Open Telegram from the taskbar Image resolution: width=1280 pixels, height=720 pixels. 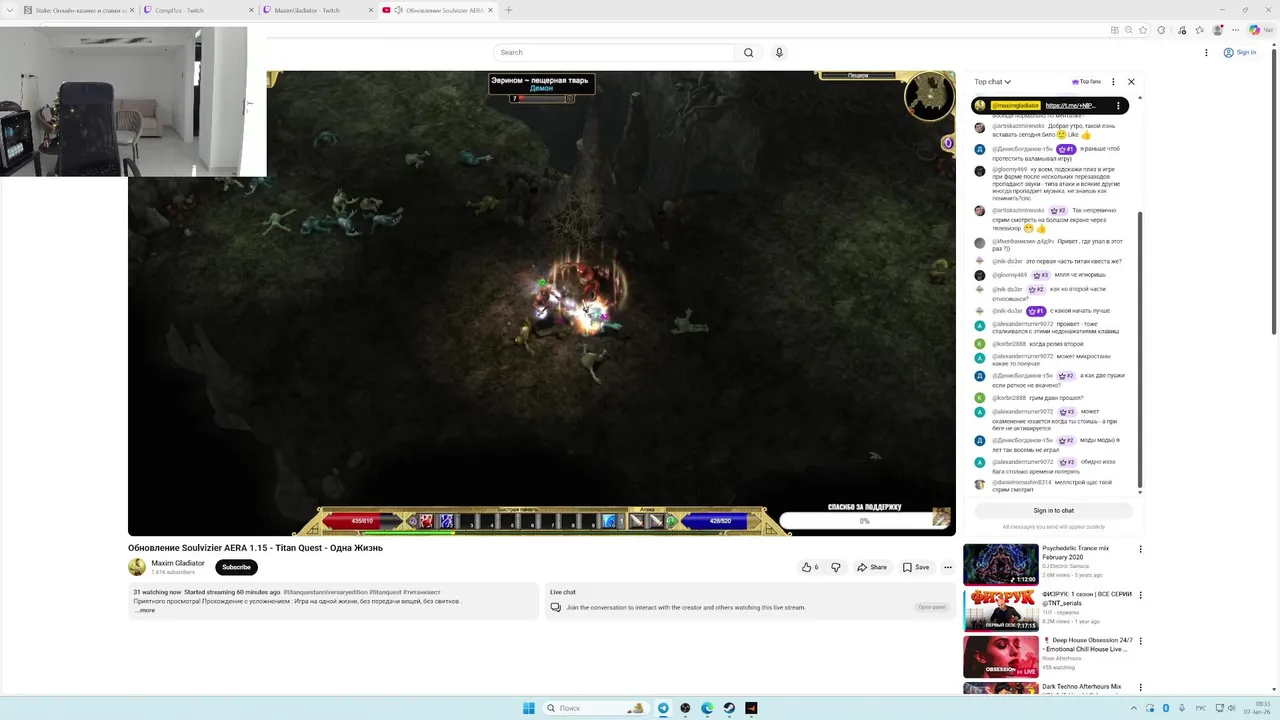(x=662, y=708)
